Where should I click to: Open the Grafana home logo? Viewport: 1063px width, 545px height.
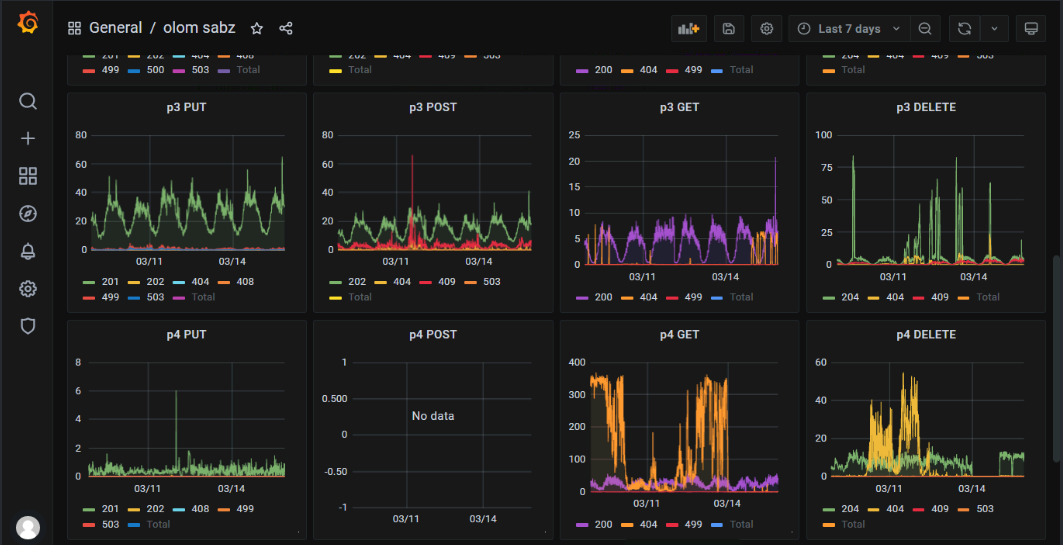(28, 24)
